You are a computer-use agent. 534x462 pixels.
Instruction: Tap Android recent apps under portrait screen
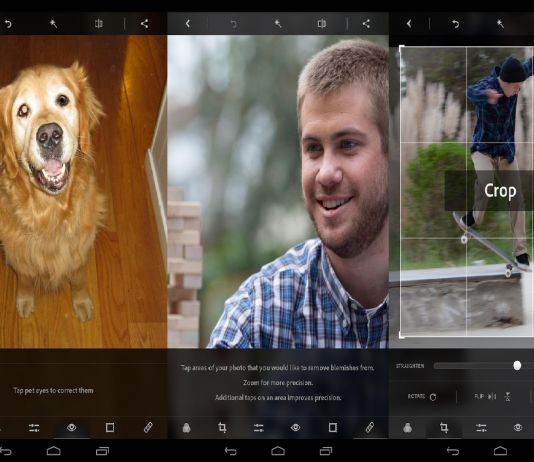click(326, 451)
